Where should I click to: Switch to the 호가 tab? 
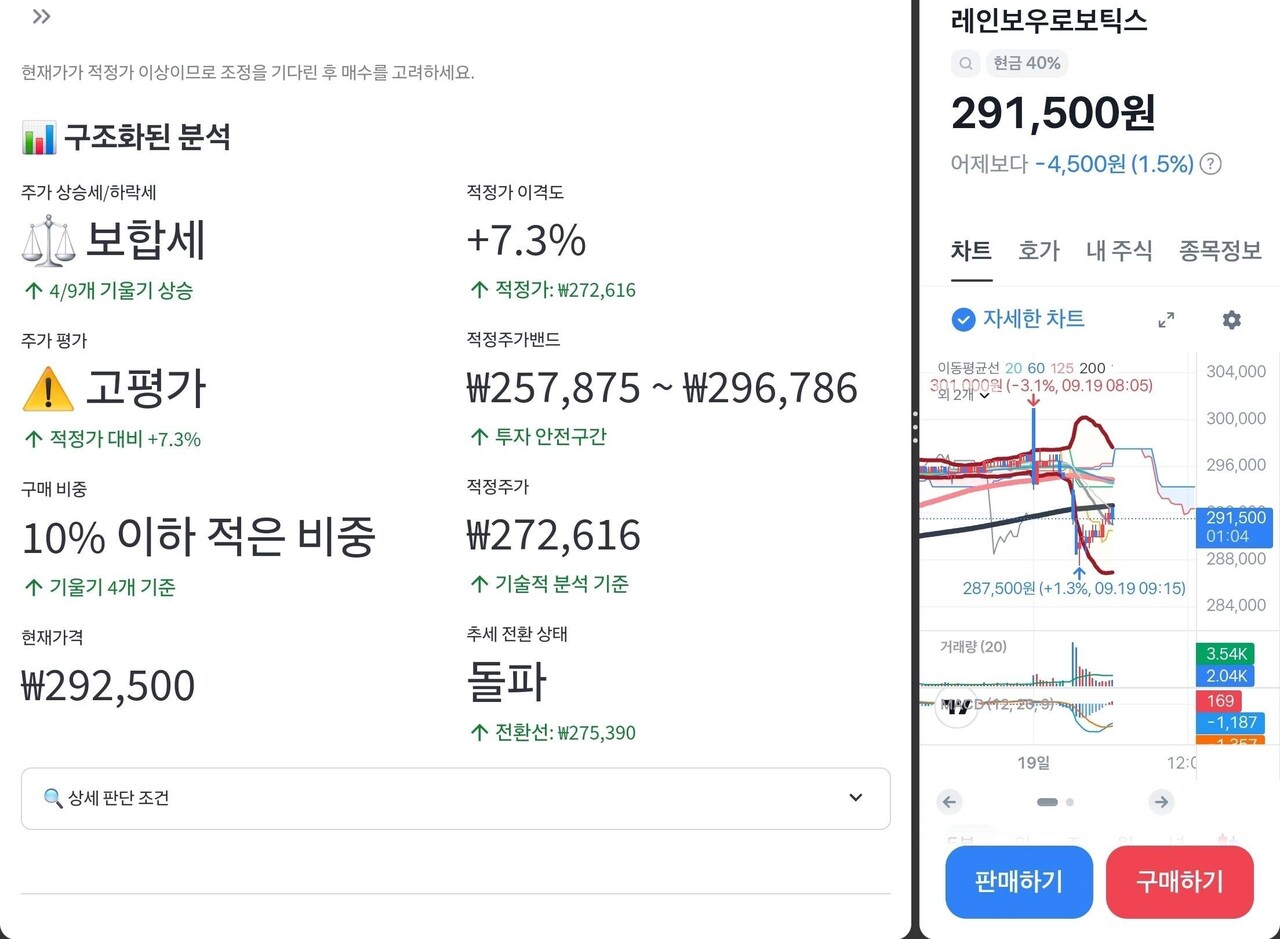click(1039, 252)
